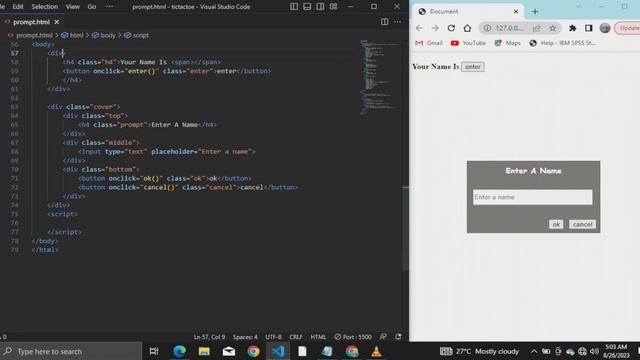Image resolution: width=640 pixels, height=360 pixels.
Task: Select the body breadcrumb item
Action: (104, 36)
